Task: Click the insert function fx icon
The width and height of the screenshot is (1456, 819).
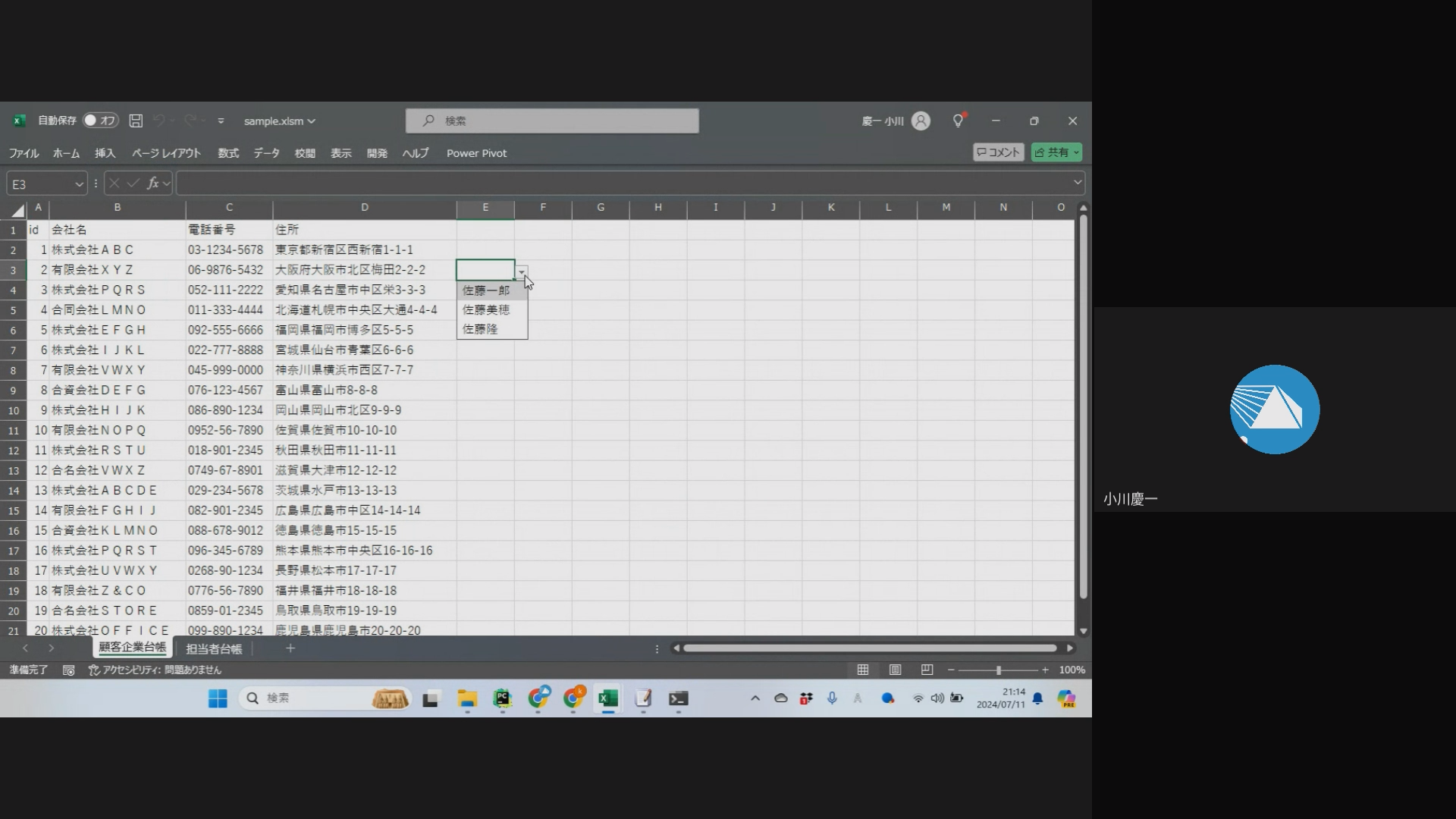Action: point(152,184)
